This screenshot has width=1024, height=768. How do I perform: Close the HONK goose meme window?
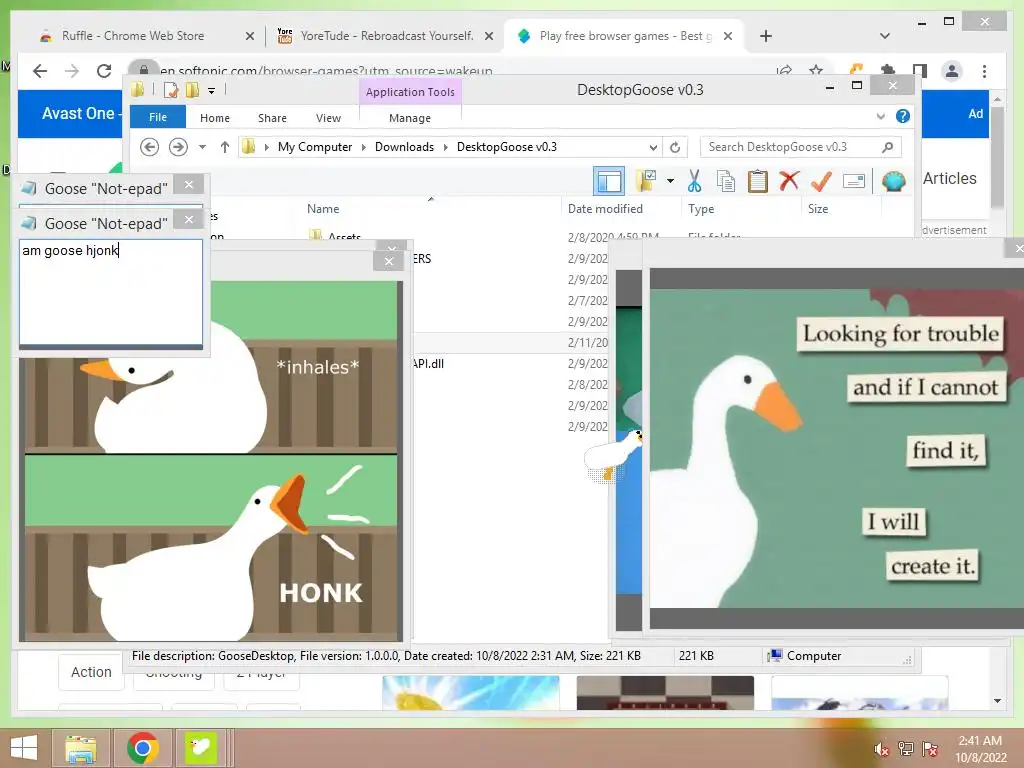[389, 262]
